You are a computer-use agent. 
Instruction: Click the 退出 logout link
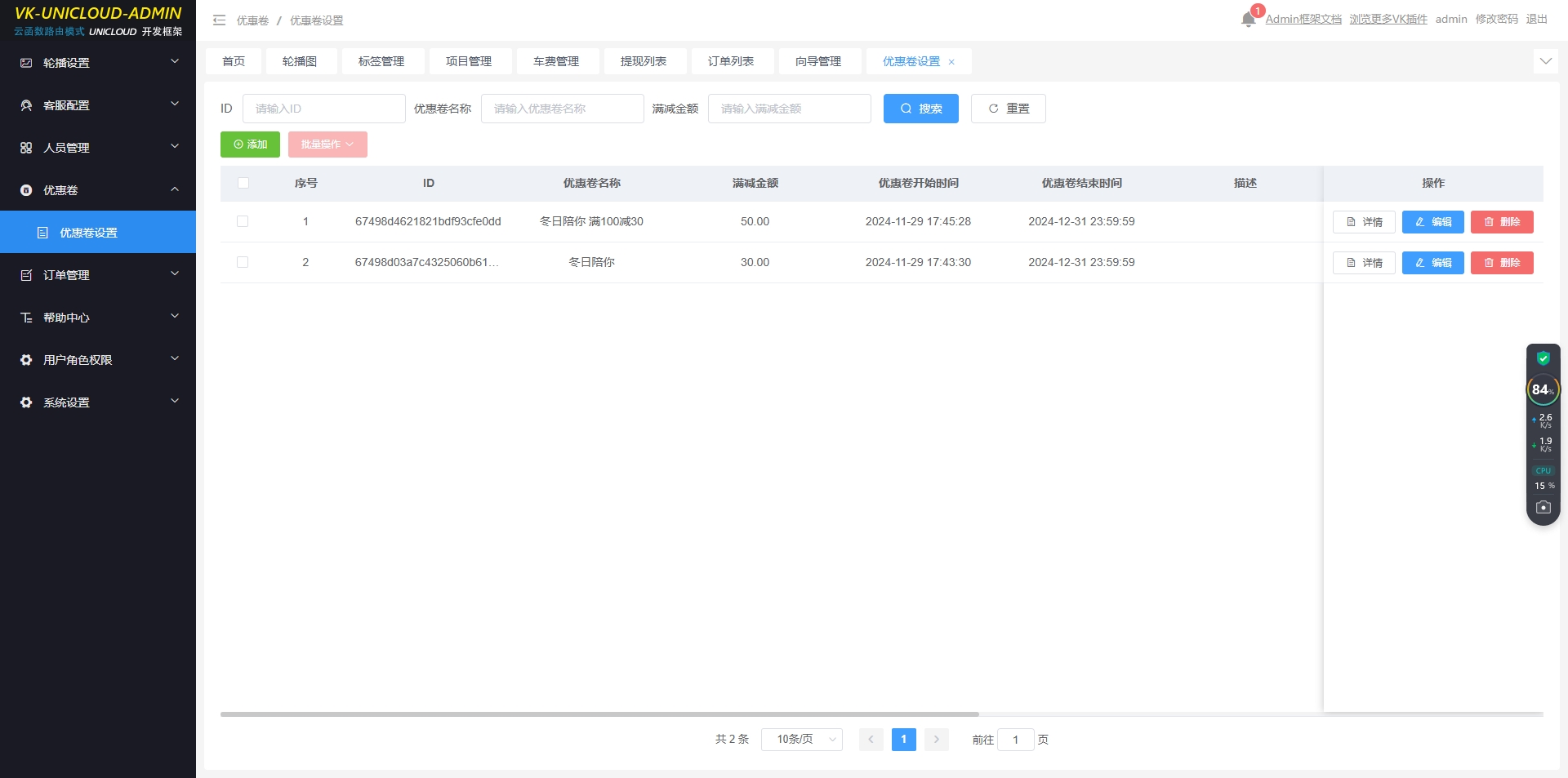(x=1536, y=20)
